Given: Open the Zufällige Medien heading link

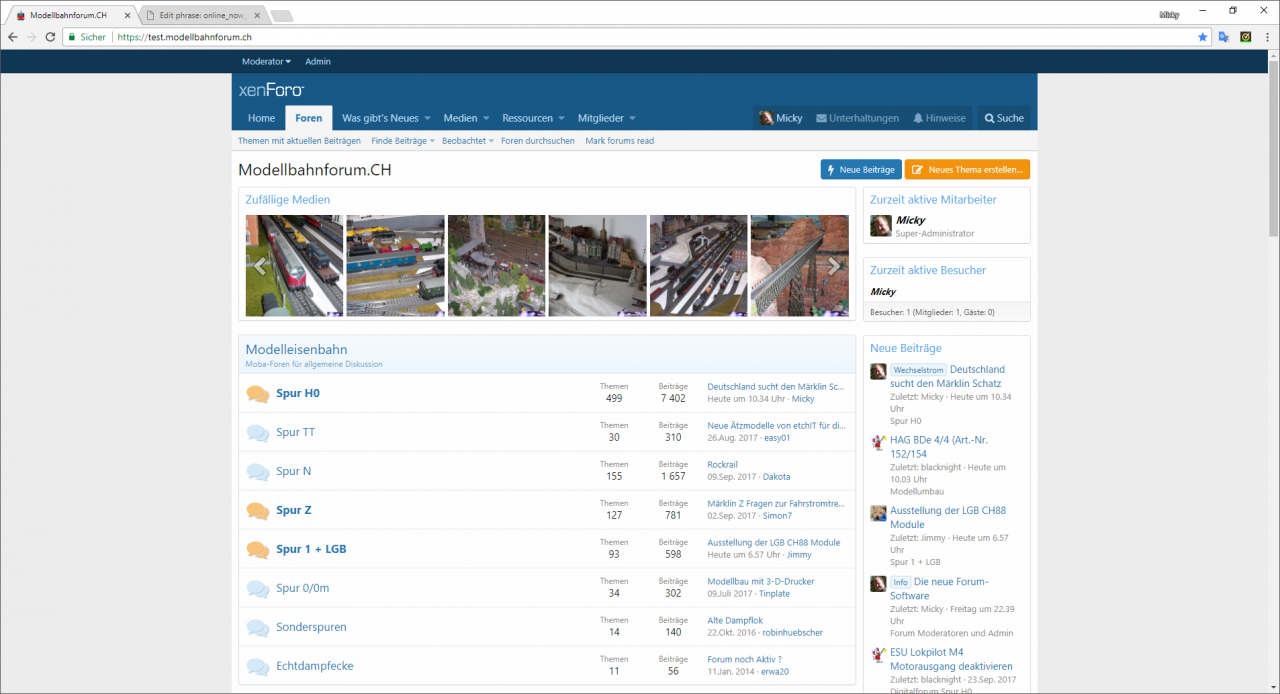Looking at the screenshot, I should (288, 200).
